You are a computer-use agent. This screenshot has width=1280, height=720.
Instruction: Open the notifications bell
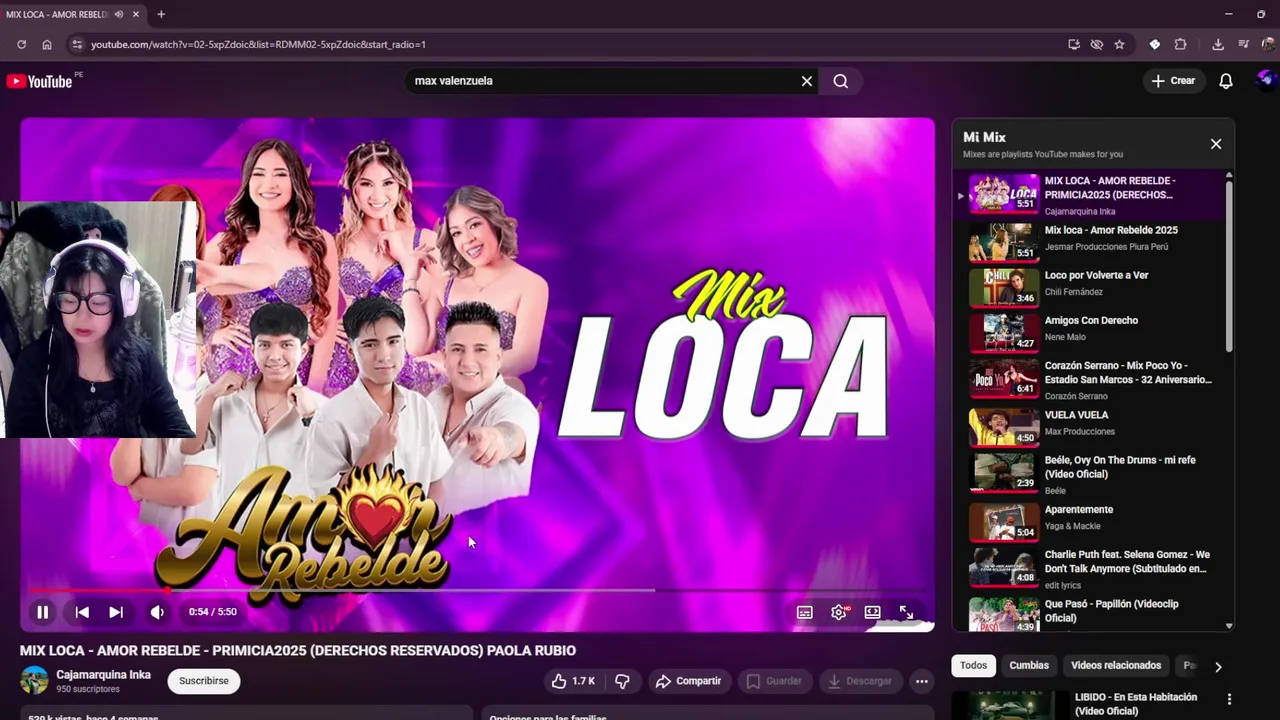point(1225,81)
